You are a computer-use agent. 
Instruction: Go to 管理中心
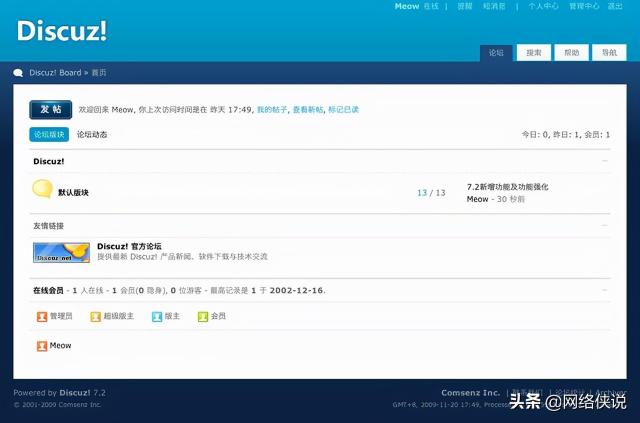click(584, 6)
